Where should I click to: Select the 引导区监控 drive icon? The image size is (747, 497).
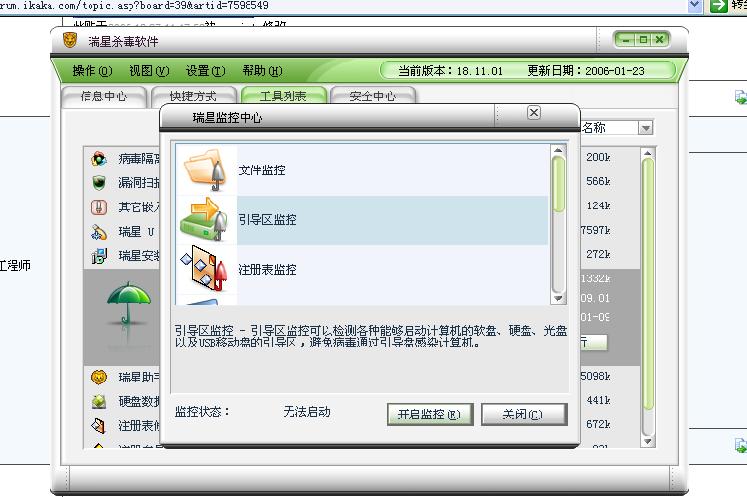tap(205, 220)
